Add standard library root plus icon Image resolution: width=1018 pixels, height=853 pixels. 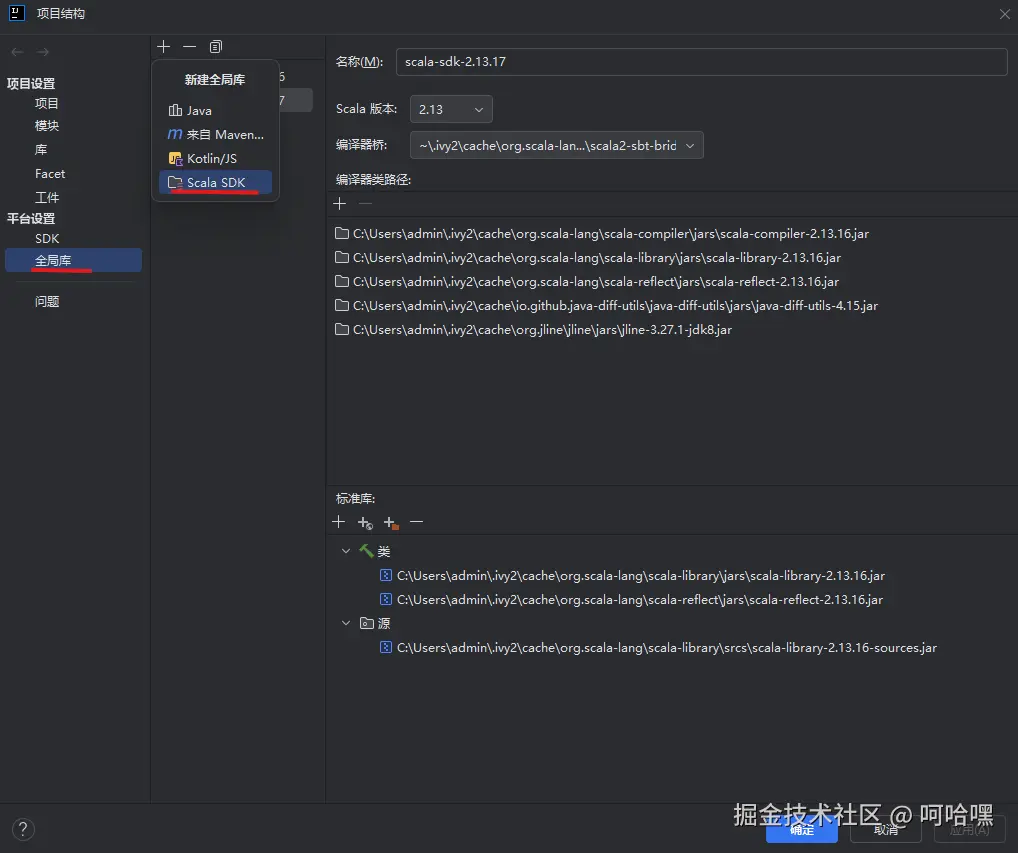pos(338,522)
